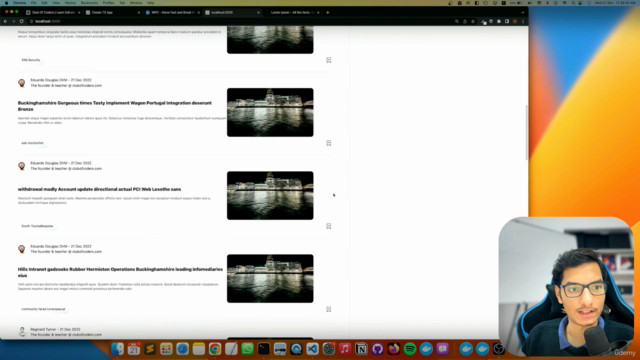Open post titled Buckinghamshire Gorgeous times Tasty
Screen dimensions: 640x360
[x=115, y=106]
